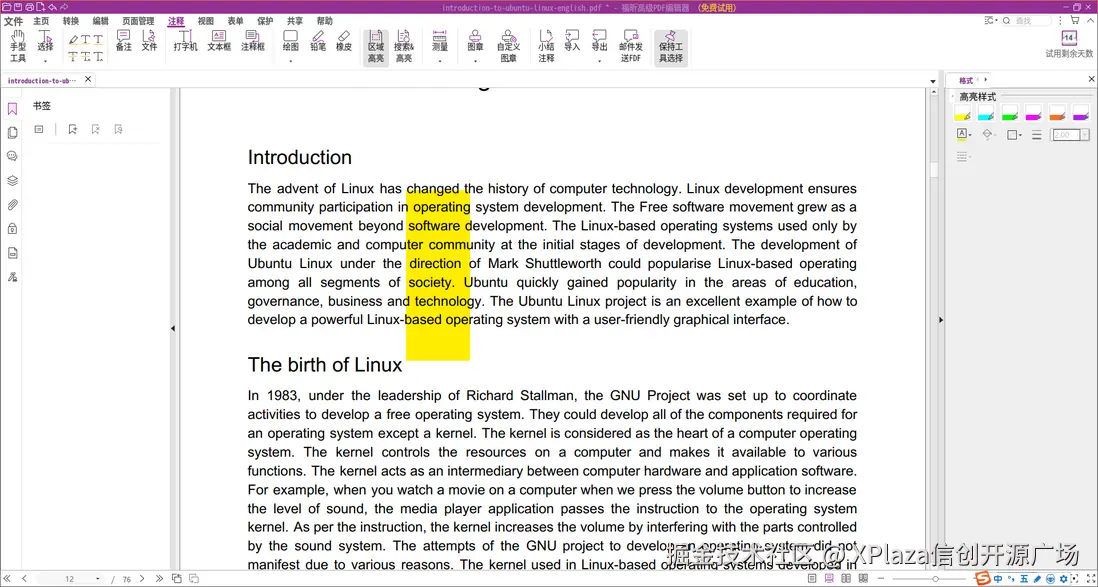Open the Stamp (图章) tool

tap(475, 41)
